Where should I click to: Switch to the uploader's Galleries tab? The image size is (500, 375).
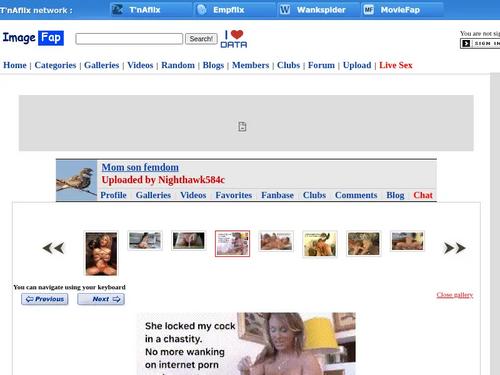(153, 195)
